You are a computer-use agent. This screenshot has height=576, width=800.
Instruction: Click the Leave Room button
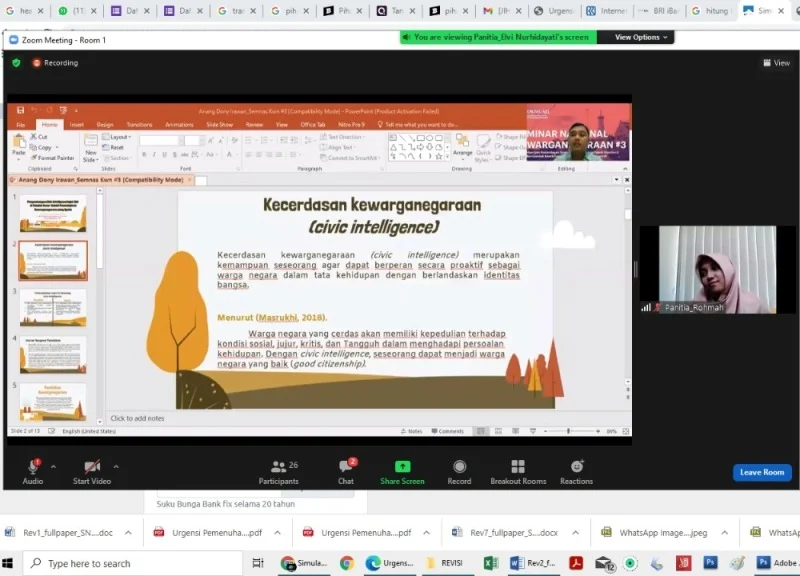762,471
